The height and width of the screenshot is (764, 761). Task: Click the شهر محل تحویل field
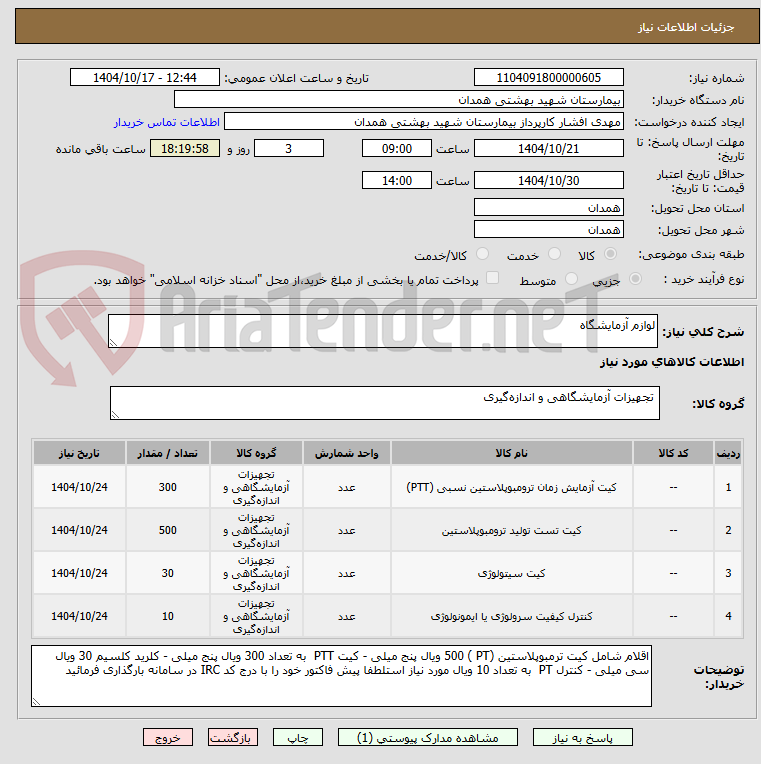pos(549,229)
